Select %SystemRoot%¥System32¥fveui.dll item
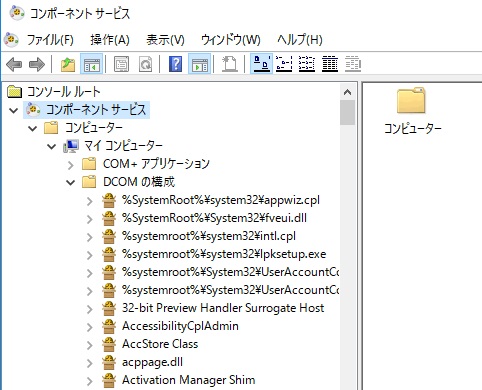Viewport: 482px width, 390px height. pyautogui.click(x=214, y=218)
